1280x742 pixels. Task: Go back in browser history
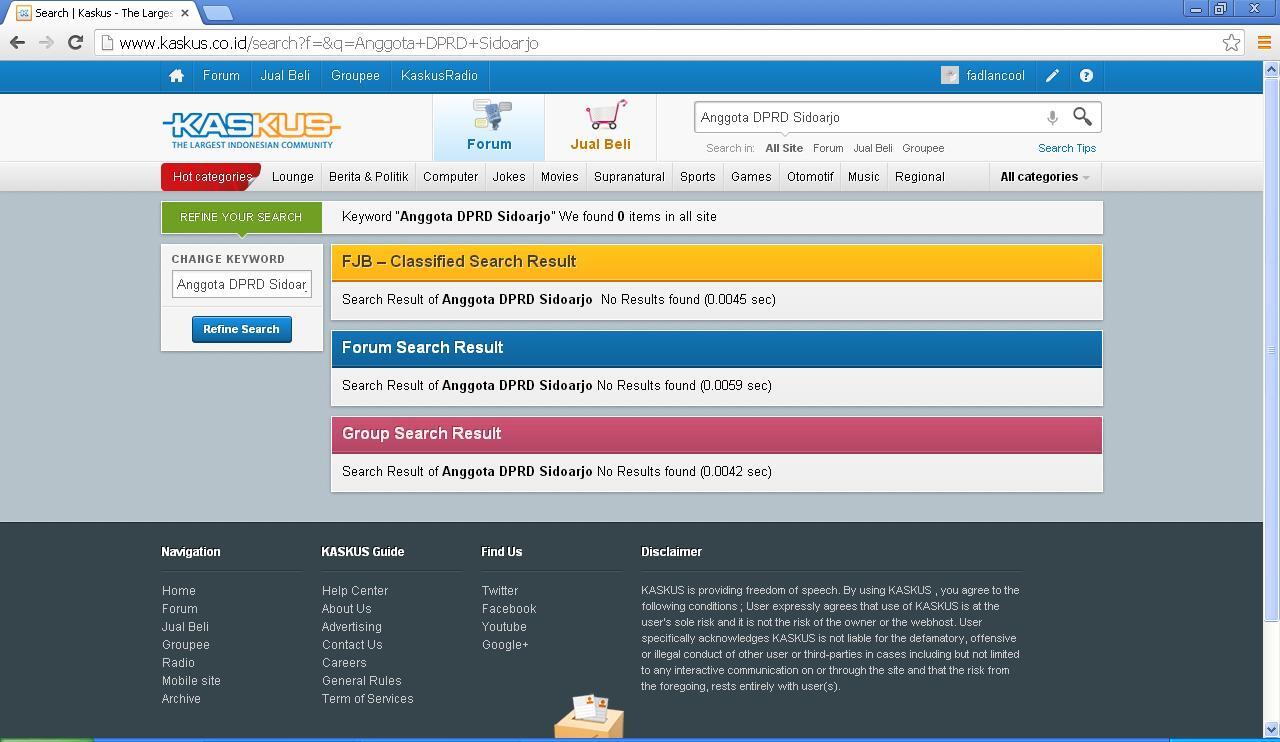tap(17, 43)
